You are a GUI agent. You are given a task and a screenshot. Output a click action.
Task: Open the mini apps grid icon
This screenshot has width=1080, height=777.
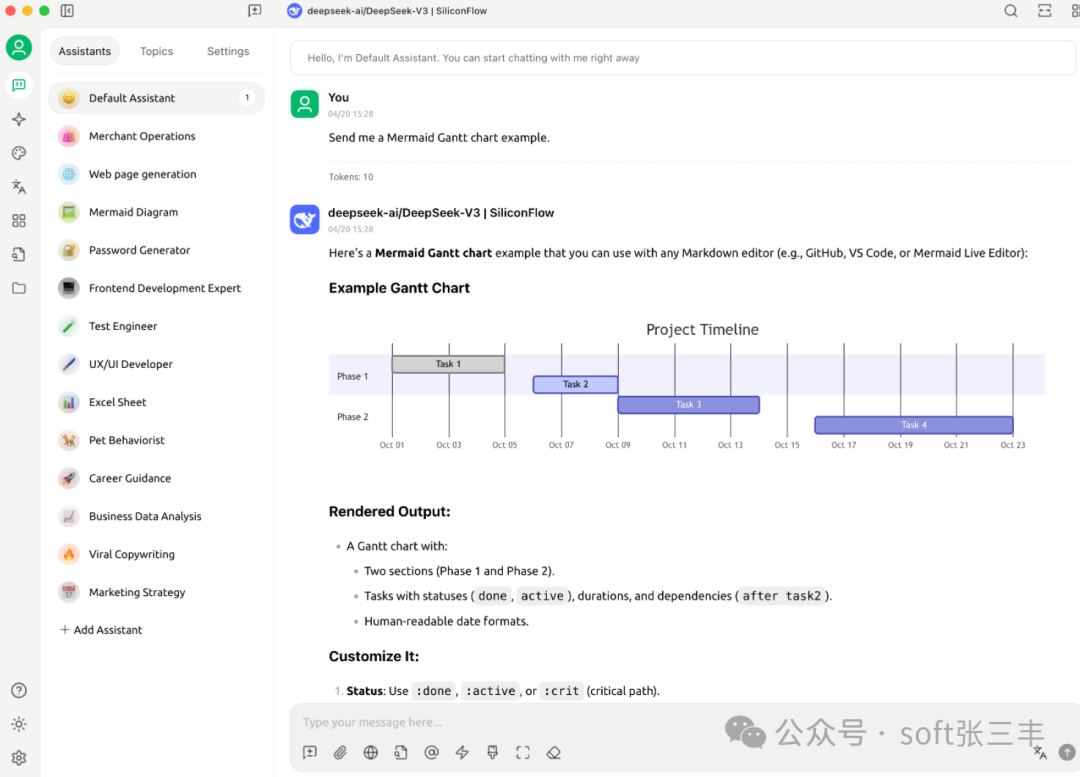pyautogui.click(x=19, y=220)
